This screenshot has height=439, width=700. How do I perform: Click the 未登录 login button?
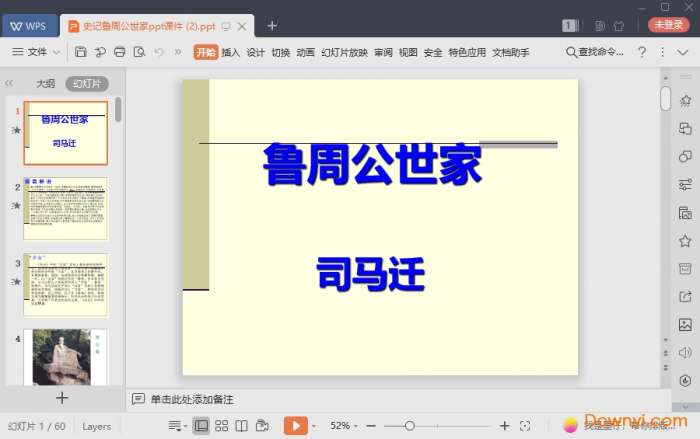coord(668,25)
